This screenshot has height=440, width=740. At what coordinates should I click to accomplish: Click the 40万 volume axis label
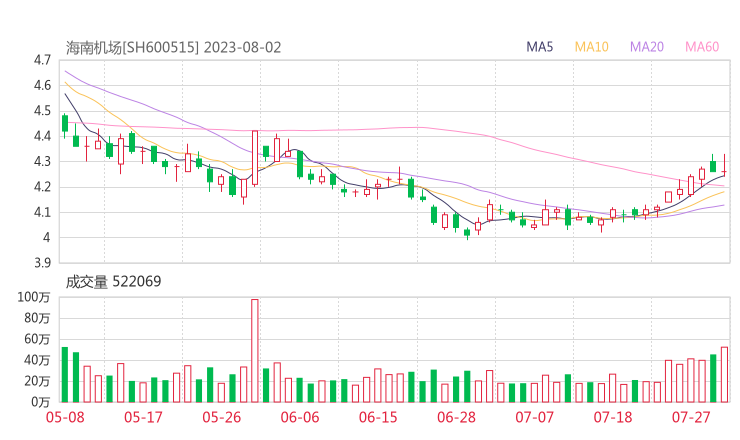tap(37, 361)
